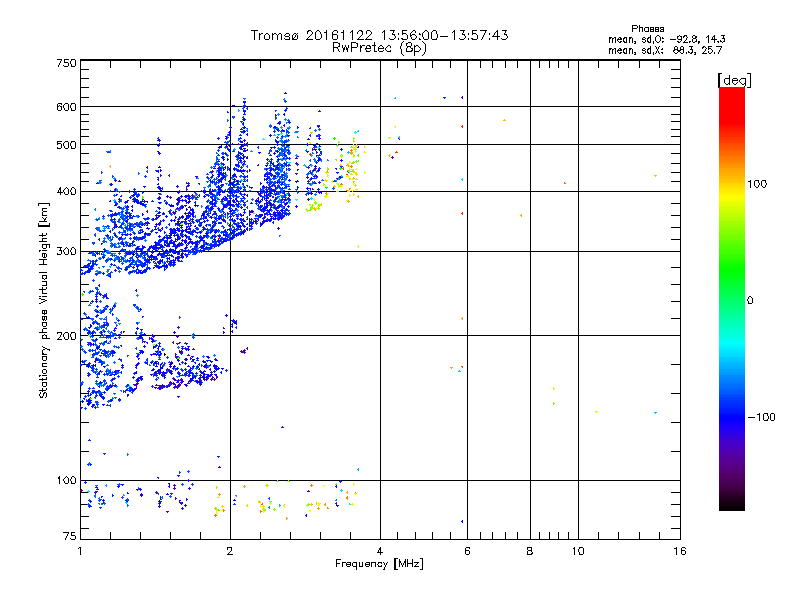Click the Phases statistics header text
The height and width of the screenshot is (600, 800).
[647, 29]
